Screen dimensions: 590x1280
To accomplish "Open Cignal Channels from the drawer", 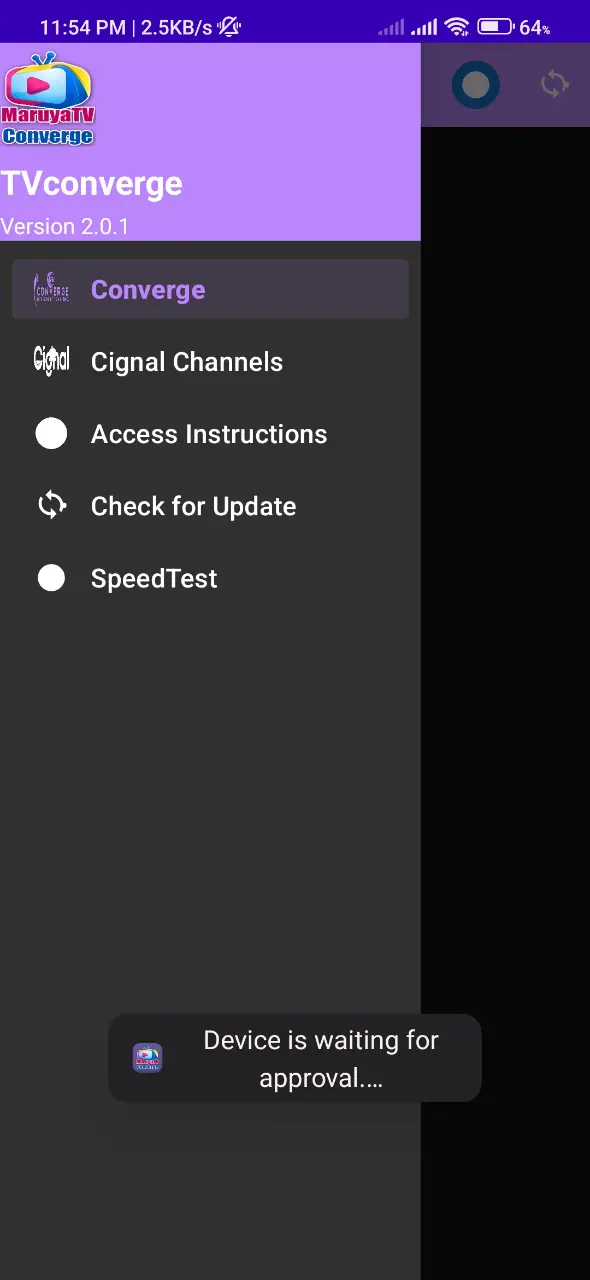I will (x=210, y=362).
